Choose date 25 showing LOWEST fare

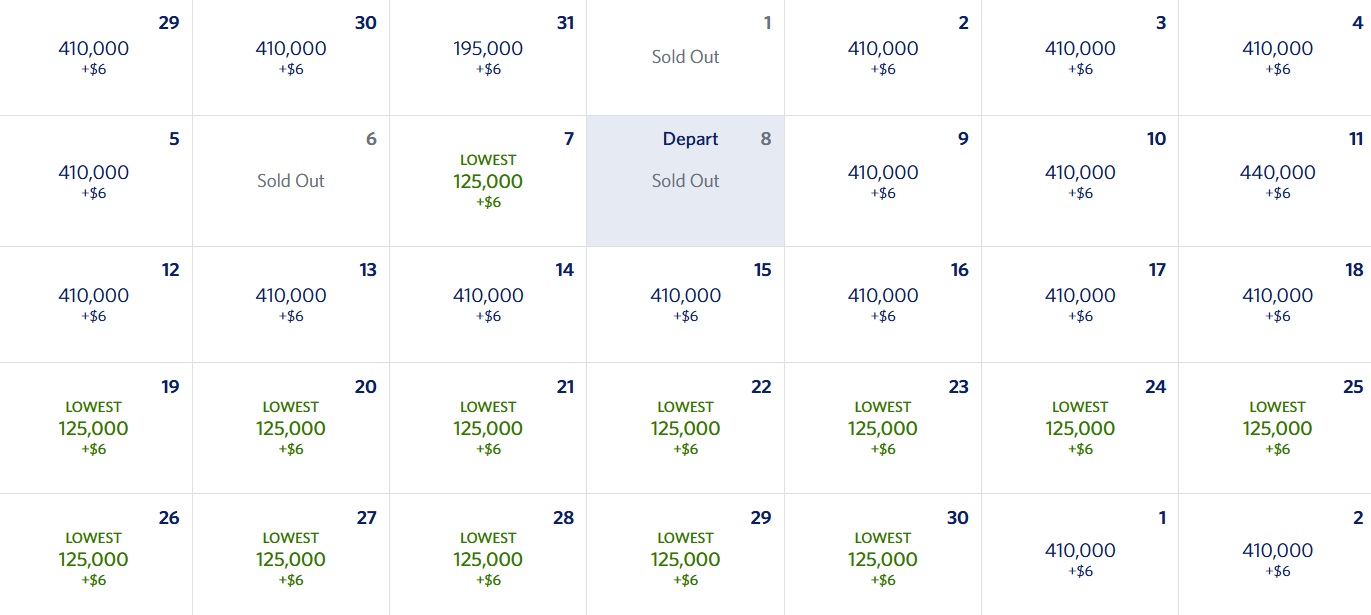(x=1278, y=425)
